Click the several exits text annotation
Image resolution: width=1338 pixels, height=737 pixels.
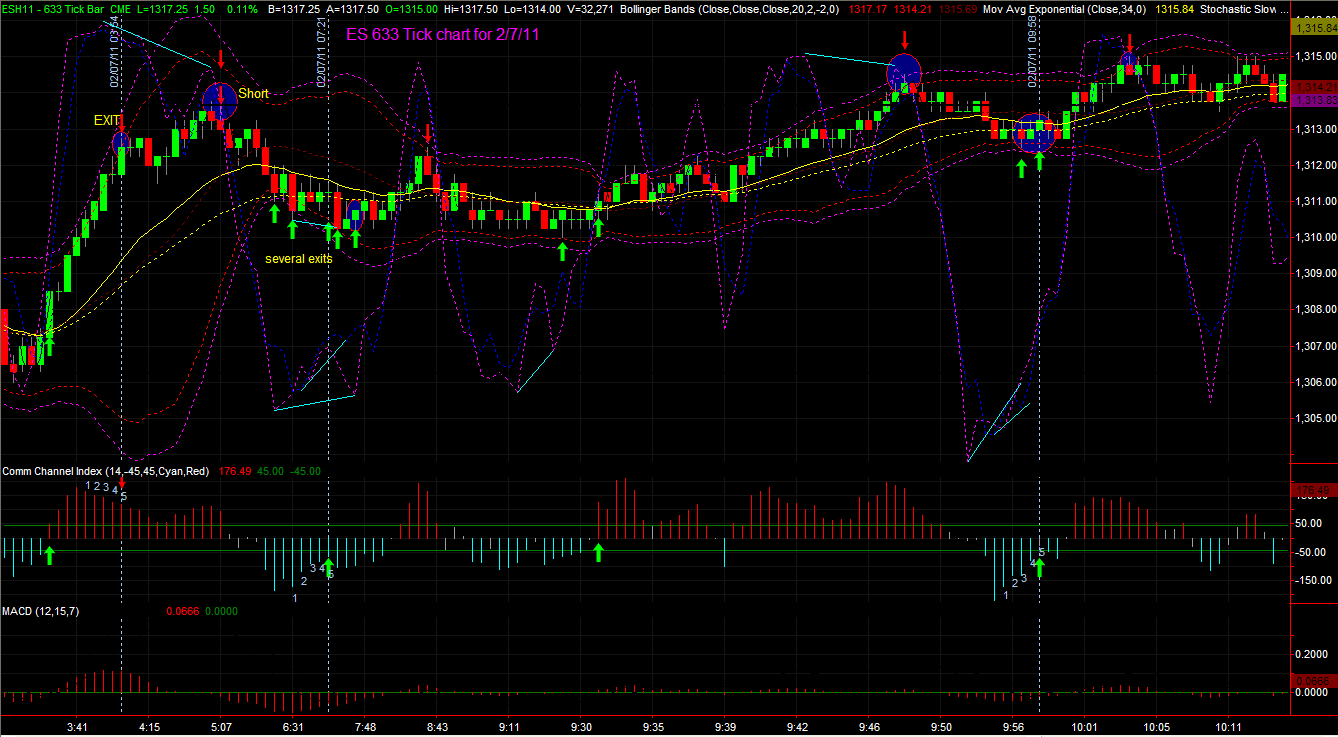(299, 258)
